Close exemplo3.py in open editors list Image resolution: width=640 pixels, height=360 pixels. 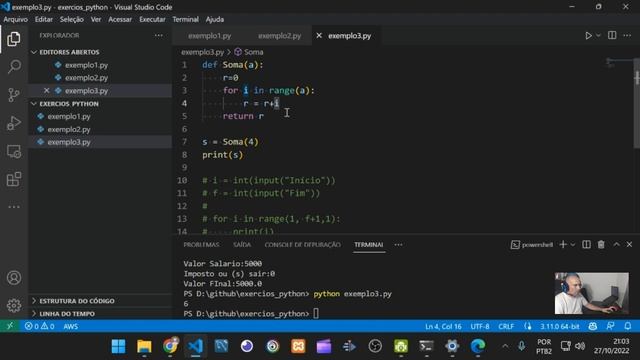coord(47,90)
